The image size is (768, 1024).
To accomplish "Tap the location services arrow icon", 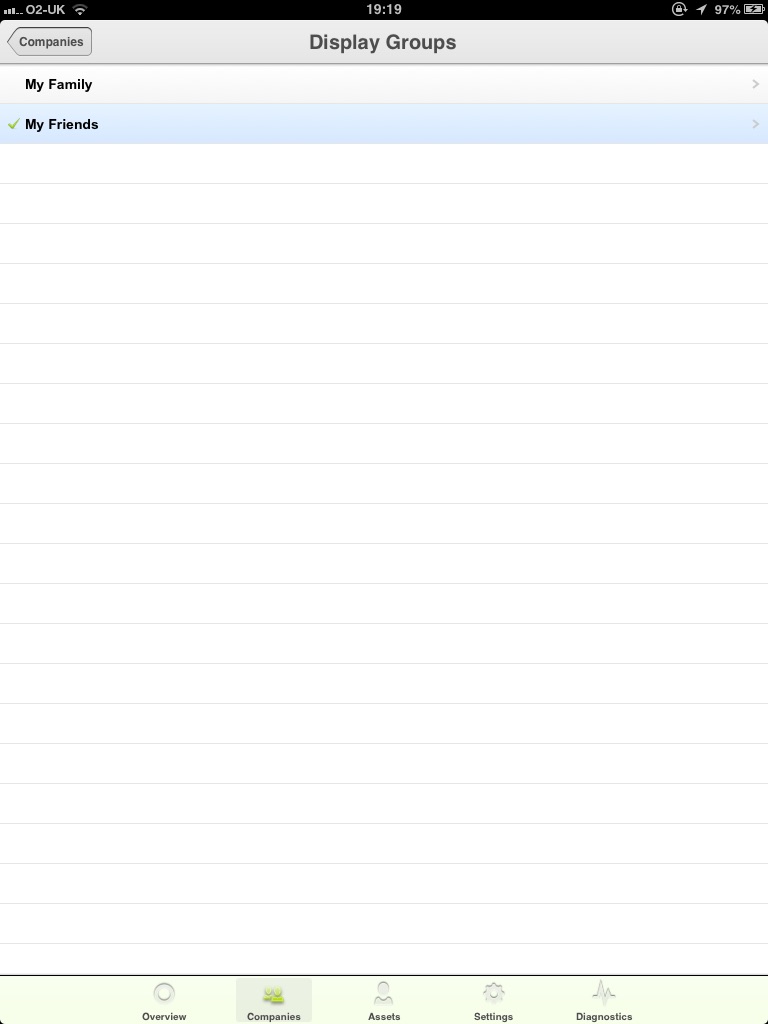I will tap(701, 9).
